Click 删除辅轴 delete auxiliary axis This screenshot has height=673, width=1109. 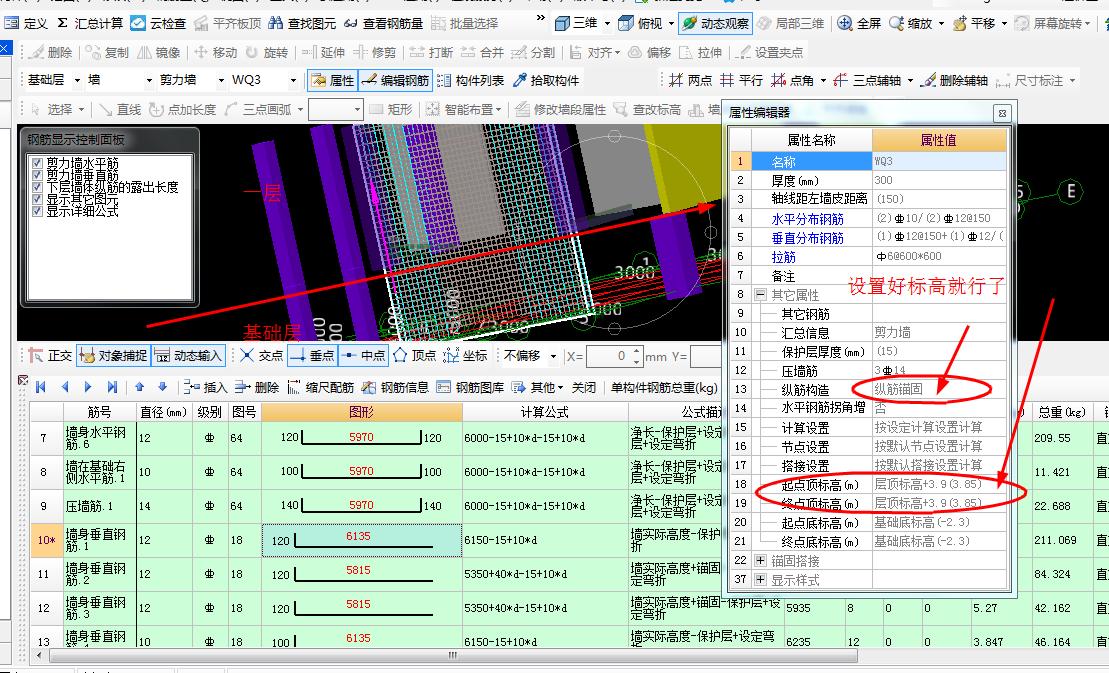(x=955, y=81)
